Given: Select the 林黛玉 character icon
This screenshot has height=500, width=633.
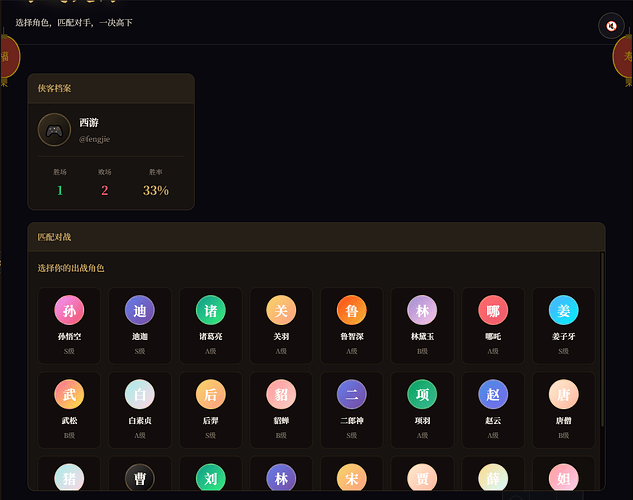Looking at the screenshot, I should 422,310.
